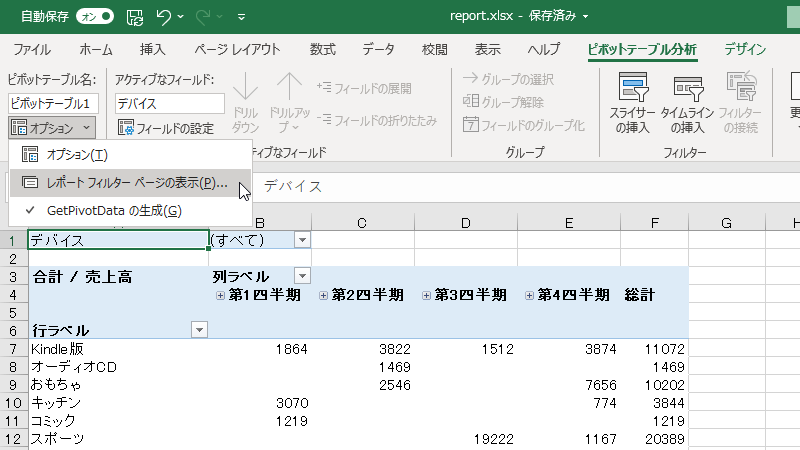
Task: Select the ピボットテーブル分析 tab
Action: 642,49
